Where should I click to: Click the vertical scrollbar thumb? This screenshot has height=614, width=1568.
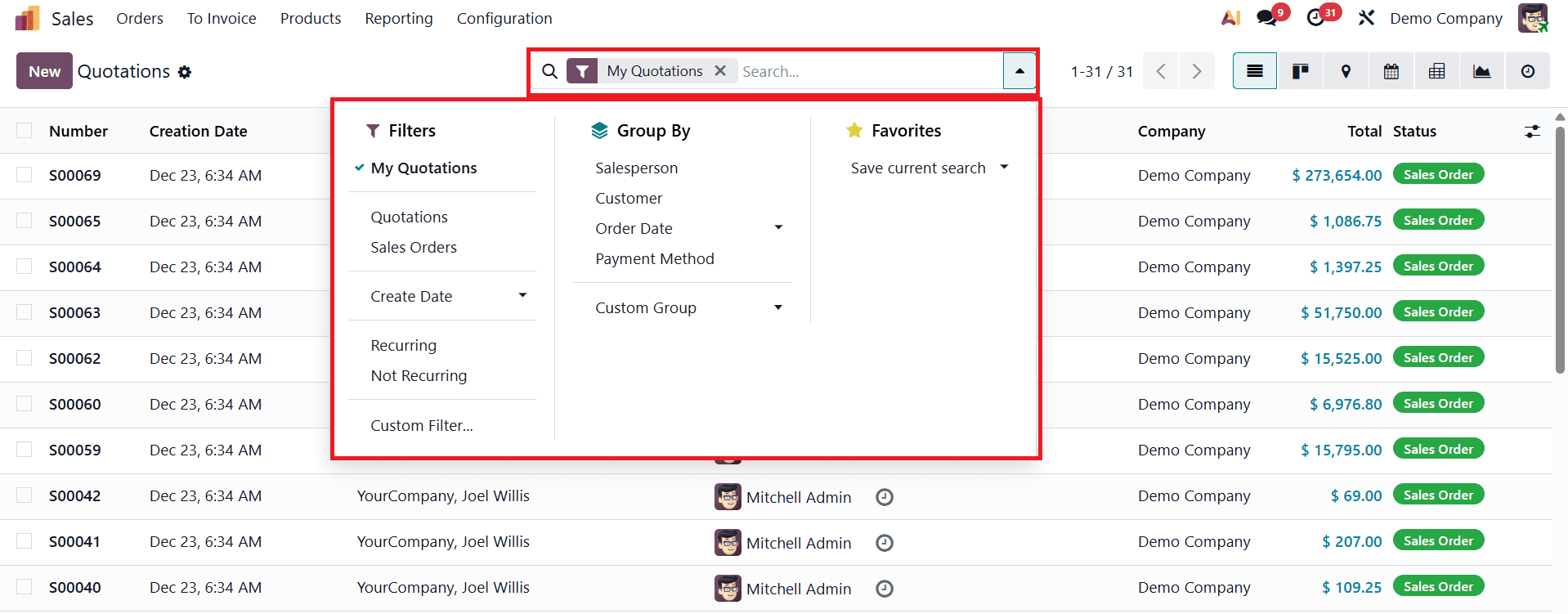coord(1560,249)
